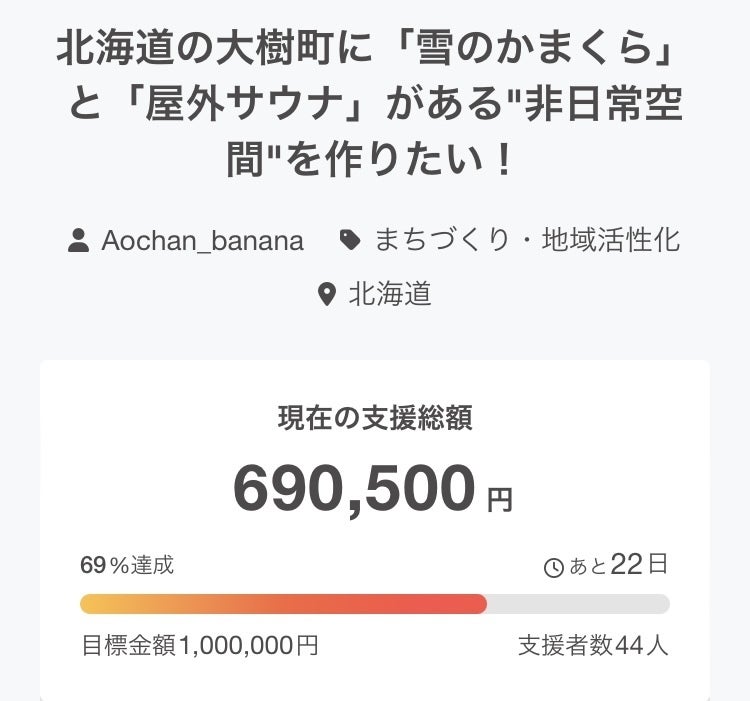Click the 円 symbol after 690,500

499,500
